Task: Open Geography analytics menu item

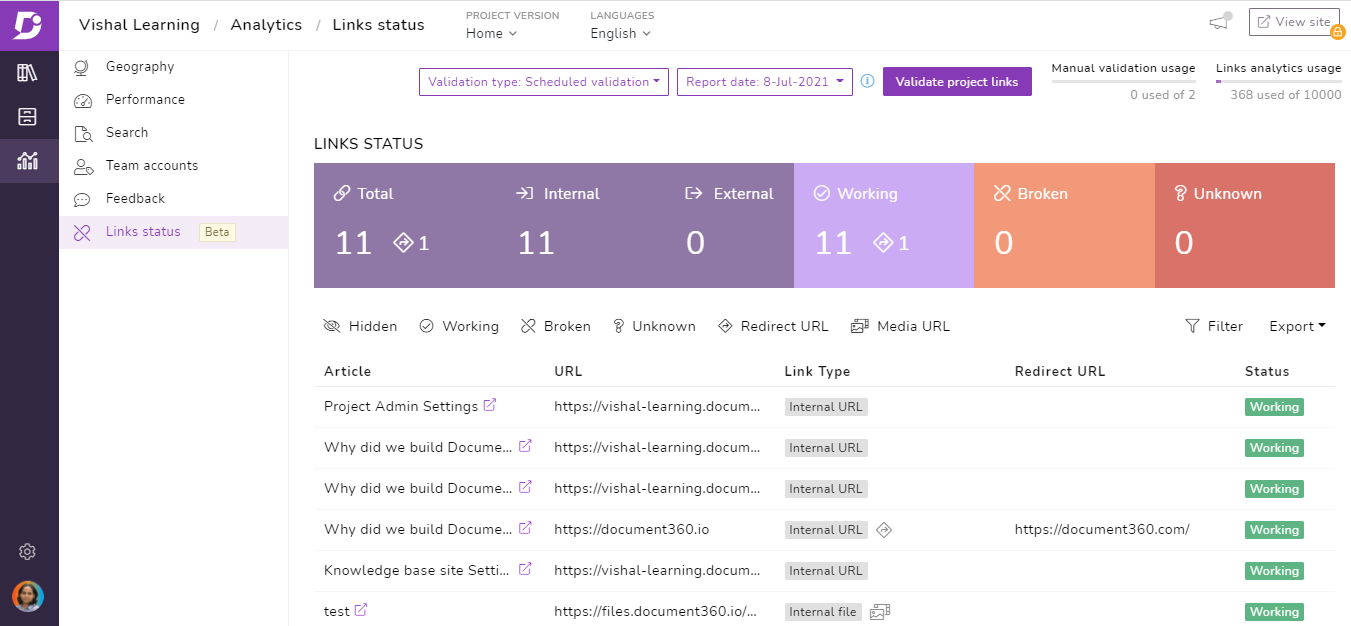Action: (x=173, y=66)
